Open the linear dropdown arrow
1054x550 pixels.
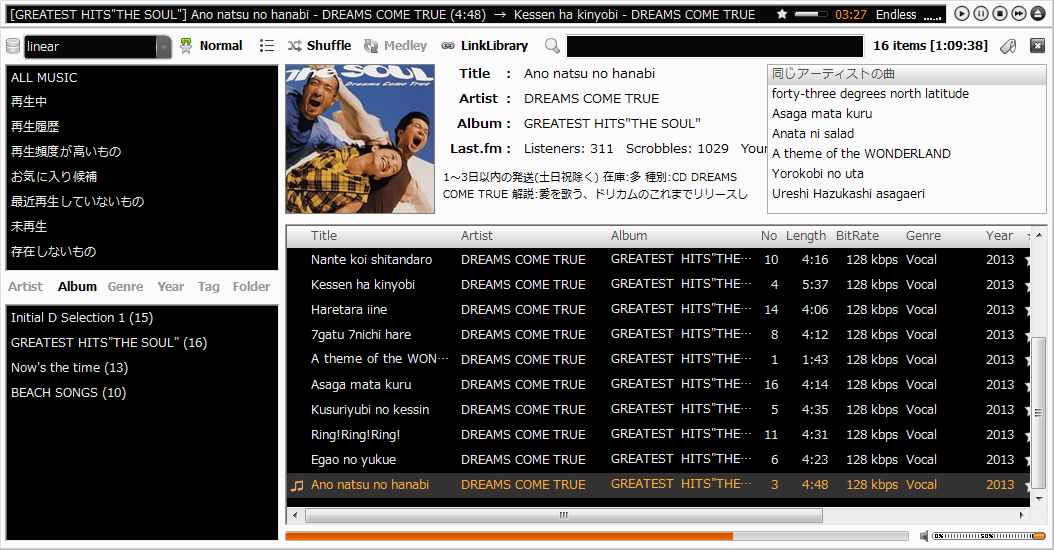[163, 46]
